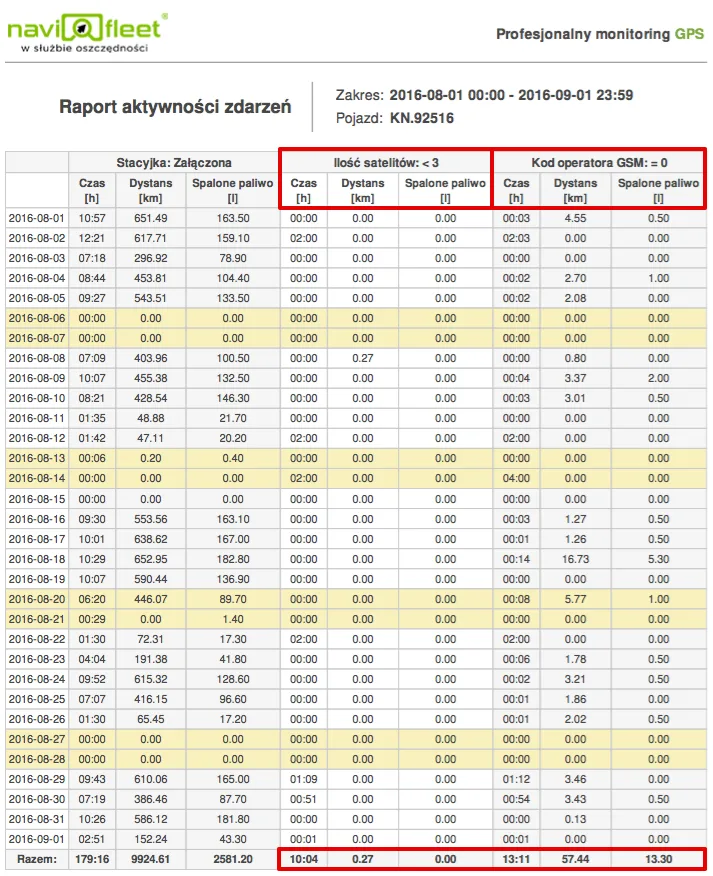Screen dimensions: 713x876
Task: Click date cell '2016-08-06'
Action: (36, 318)
